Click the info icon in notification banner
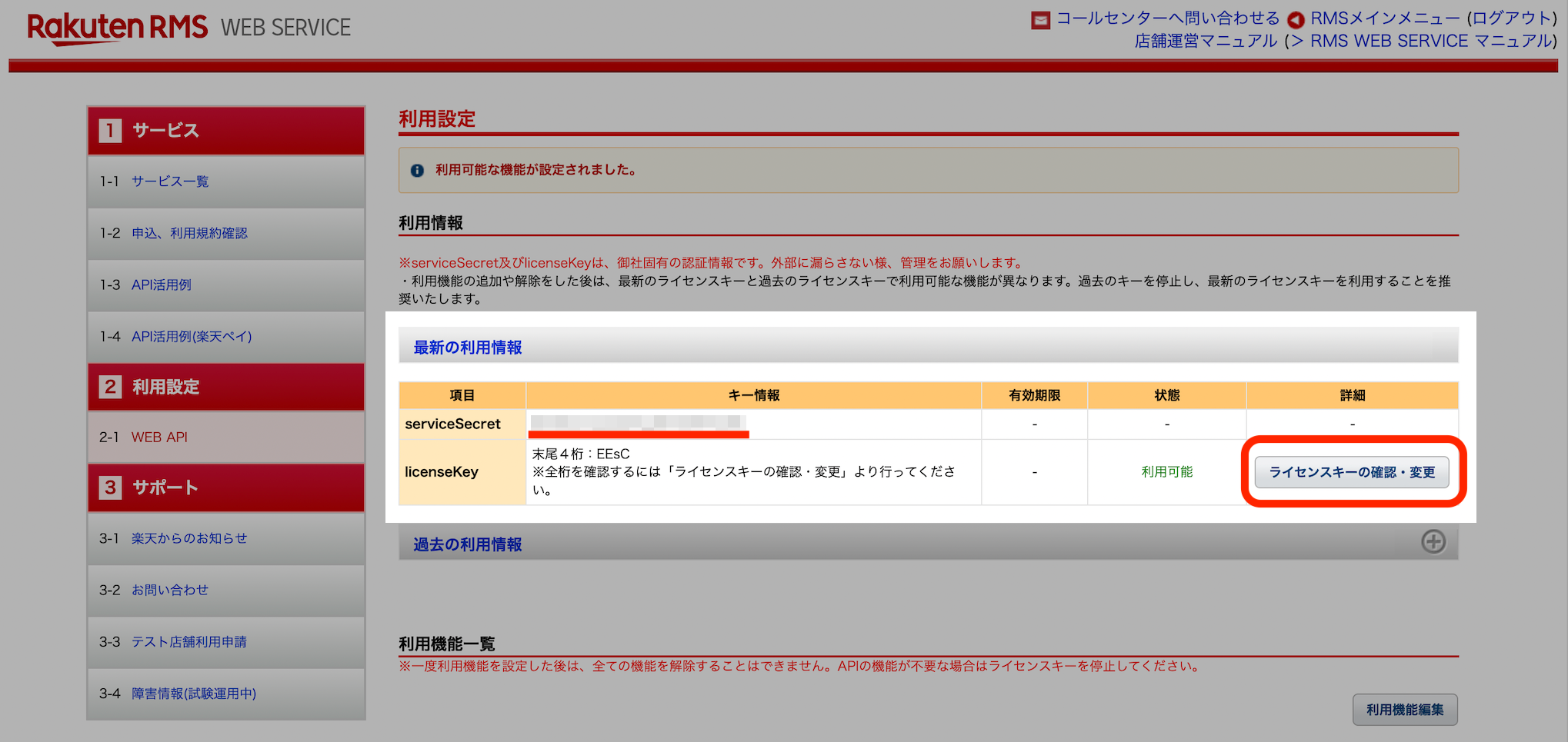The width and height of the screenshot is (1568, 742). (x=417, y=171)
